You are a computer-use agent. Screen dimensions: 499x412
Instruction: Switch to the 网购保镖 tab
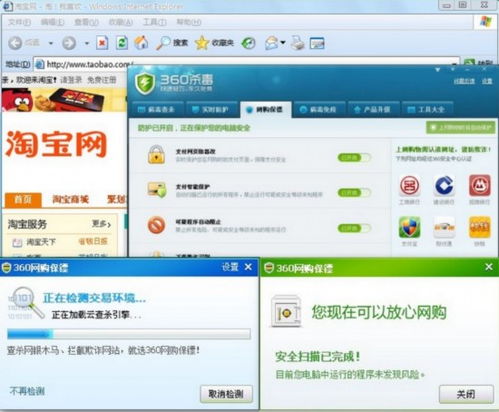266,109
